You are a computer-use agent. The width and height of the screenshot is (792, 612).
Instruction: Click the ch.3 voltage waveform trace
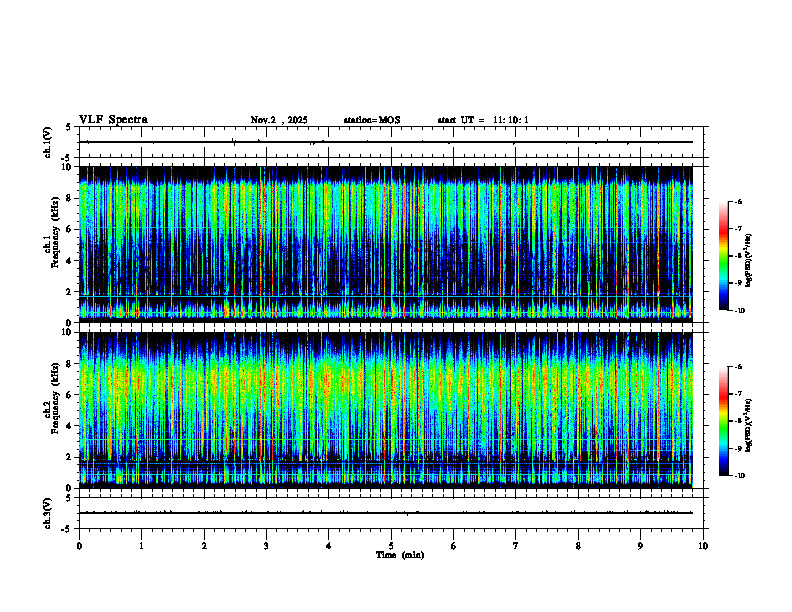pos(386,513)
